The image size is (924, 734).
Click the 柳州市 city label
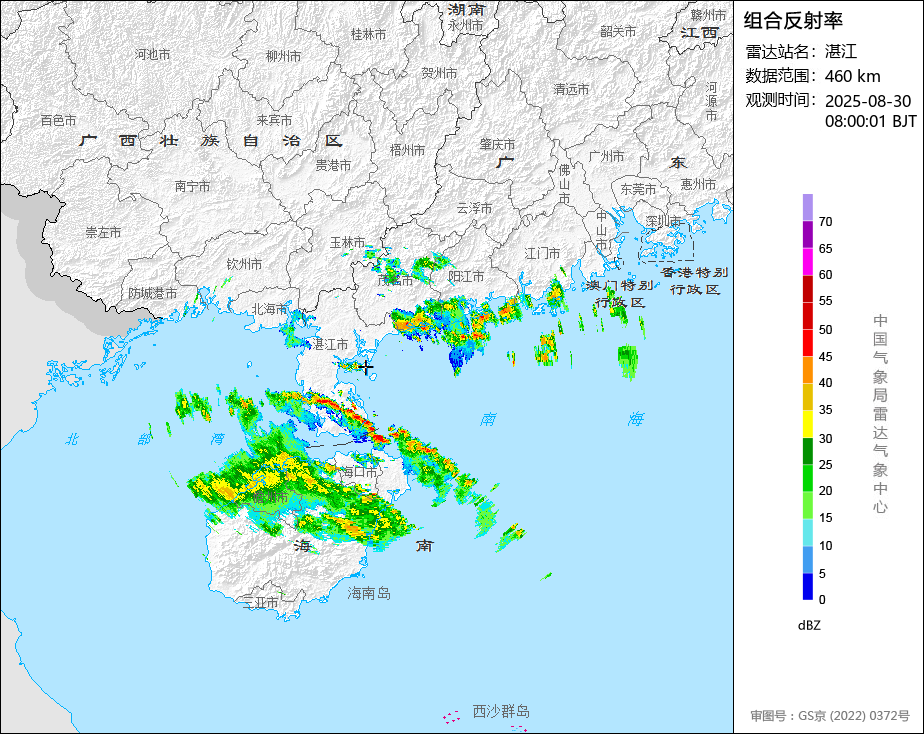(283, 56)
